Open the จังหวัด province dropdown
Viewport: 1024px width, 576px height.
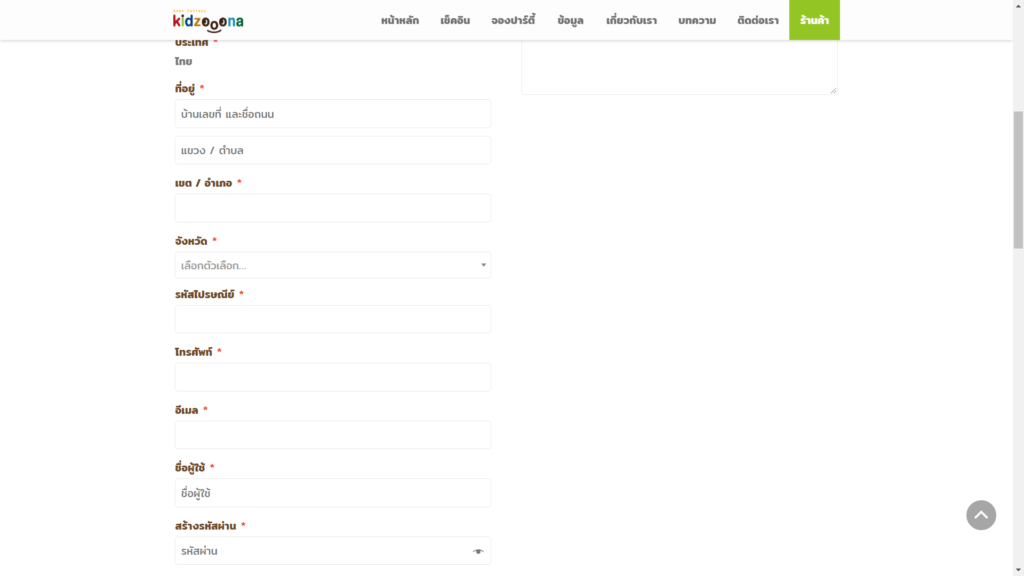point(332,265)
